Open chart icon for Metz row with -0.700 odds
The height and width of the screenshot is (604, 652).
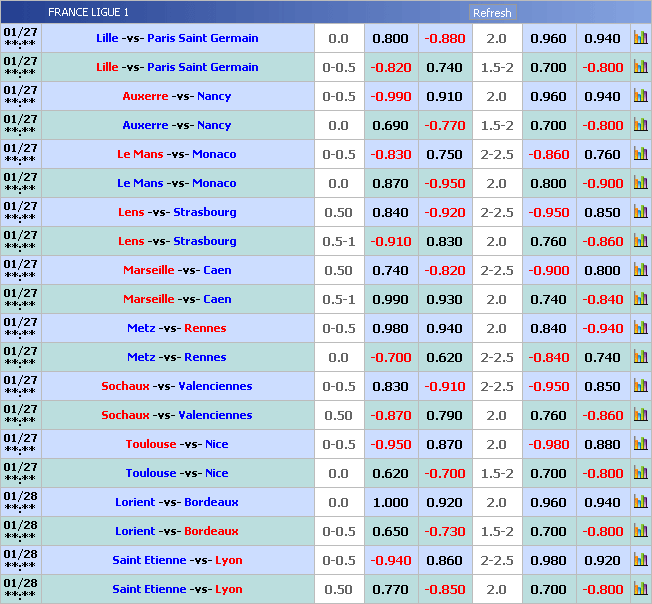coord(640,358)
